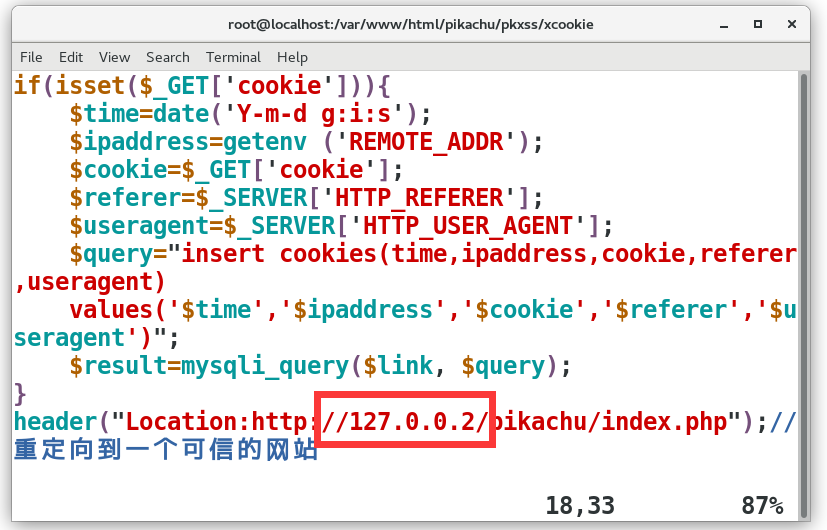827x530 pixels.
Task: Maximize the terminal window
Action: pos(758,24)
